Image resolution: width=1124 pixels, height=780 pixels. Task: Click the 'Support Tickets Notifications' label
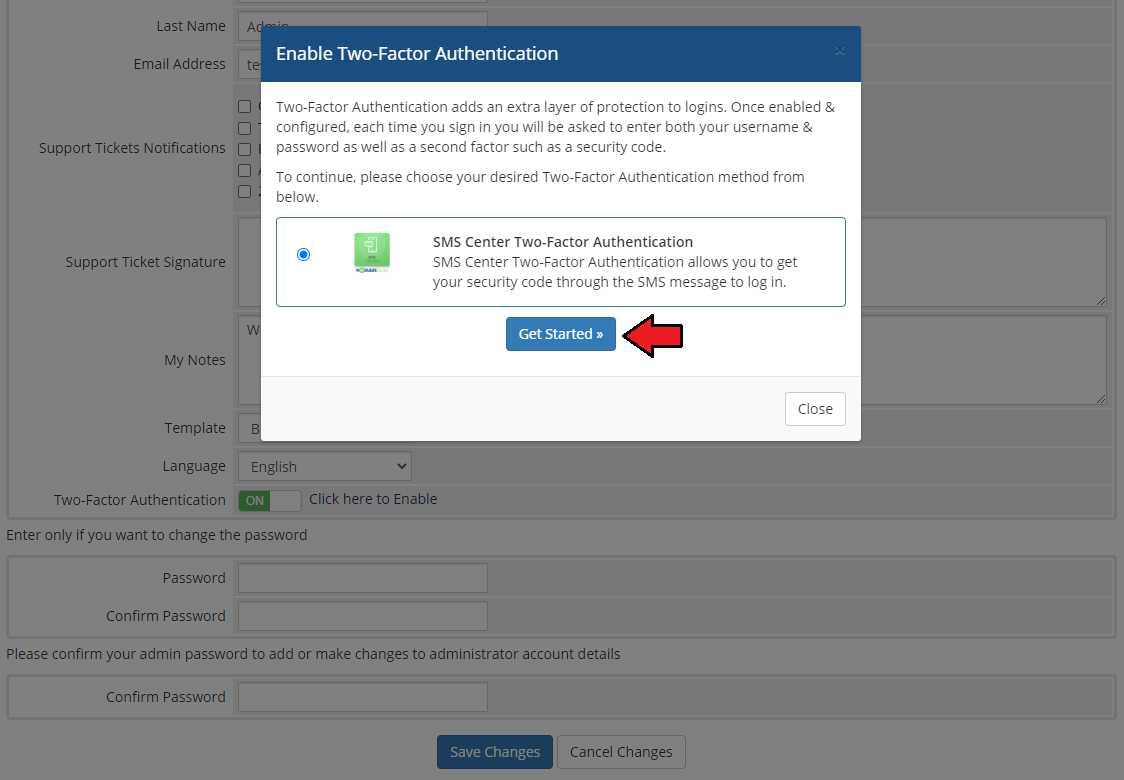[132, 148]
